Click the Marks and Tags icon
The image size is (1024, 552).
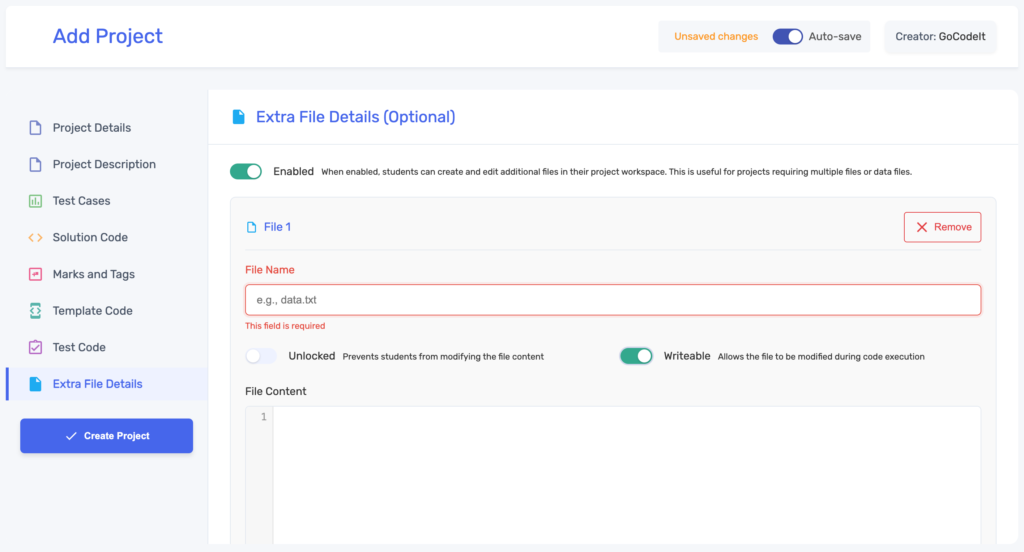pyautogui.click(x=35, y=274)
